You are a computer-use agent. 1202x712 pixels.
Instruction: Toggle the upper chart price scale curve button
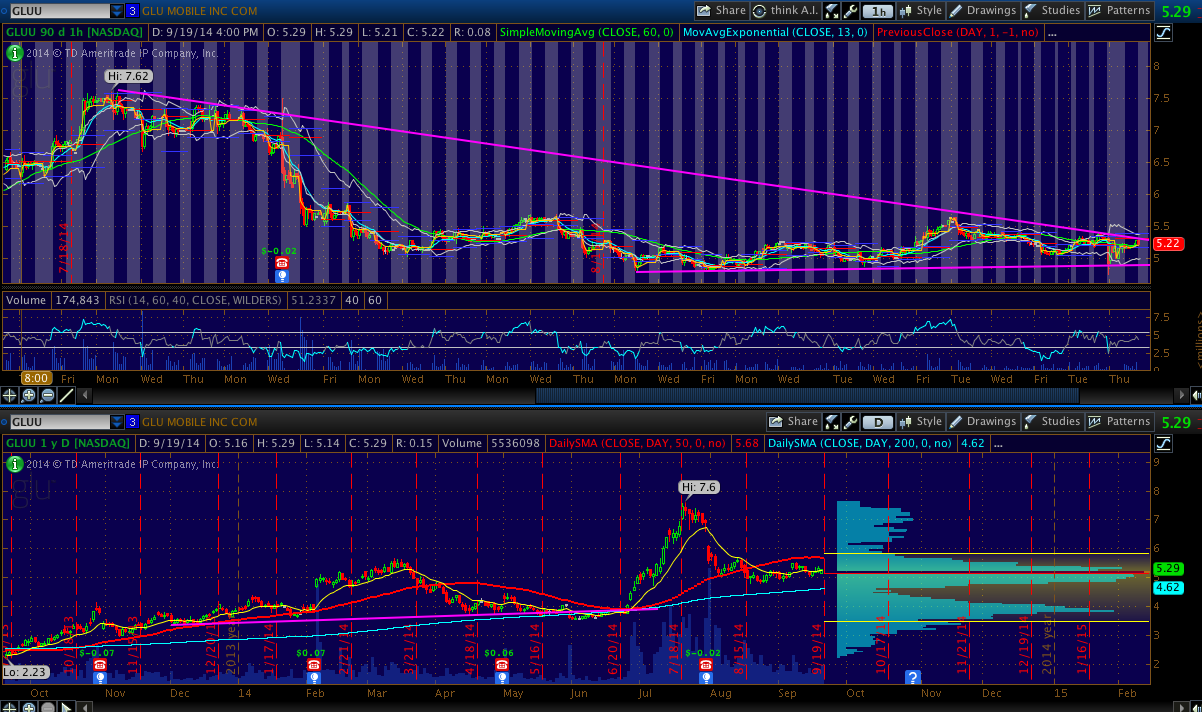click(1163, 32)
